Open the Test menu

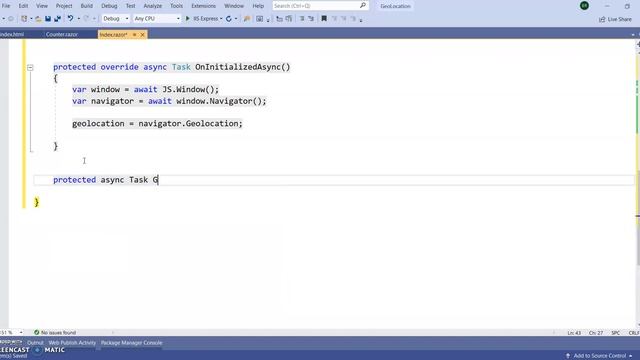click(x=130, y=6)
